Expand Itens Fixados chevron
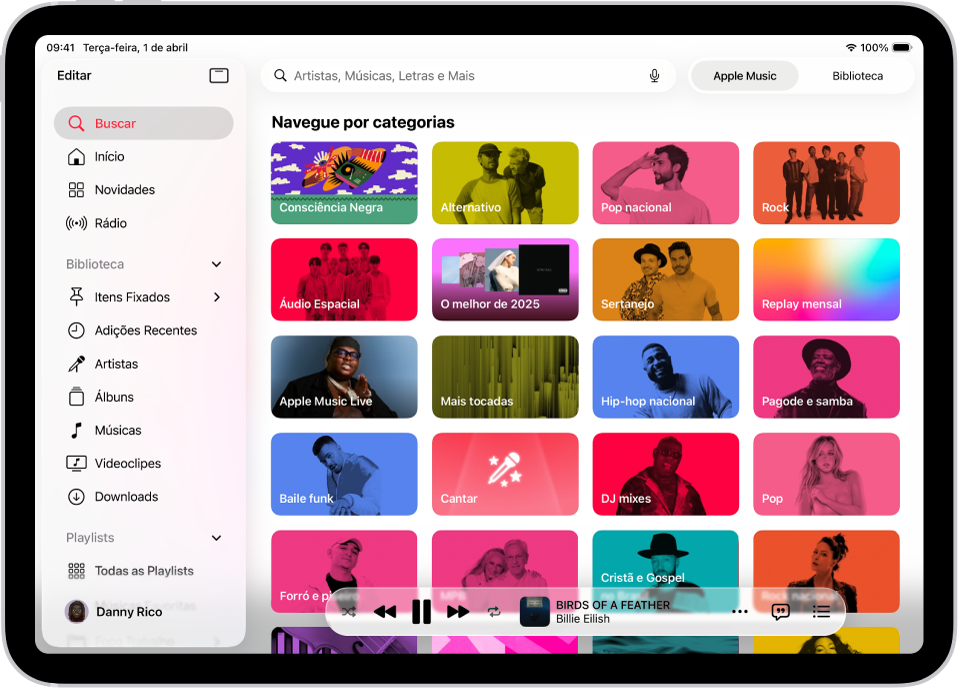 click(216, 297)
